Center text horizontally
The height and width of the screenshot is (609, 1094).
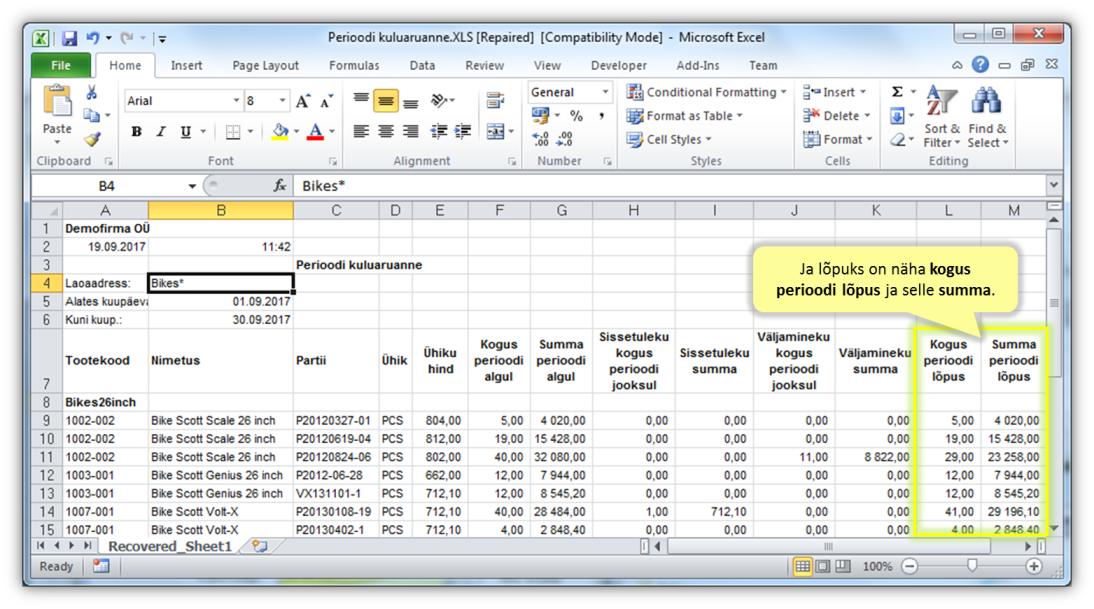[x=386, y=131]
